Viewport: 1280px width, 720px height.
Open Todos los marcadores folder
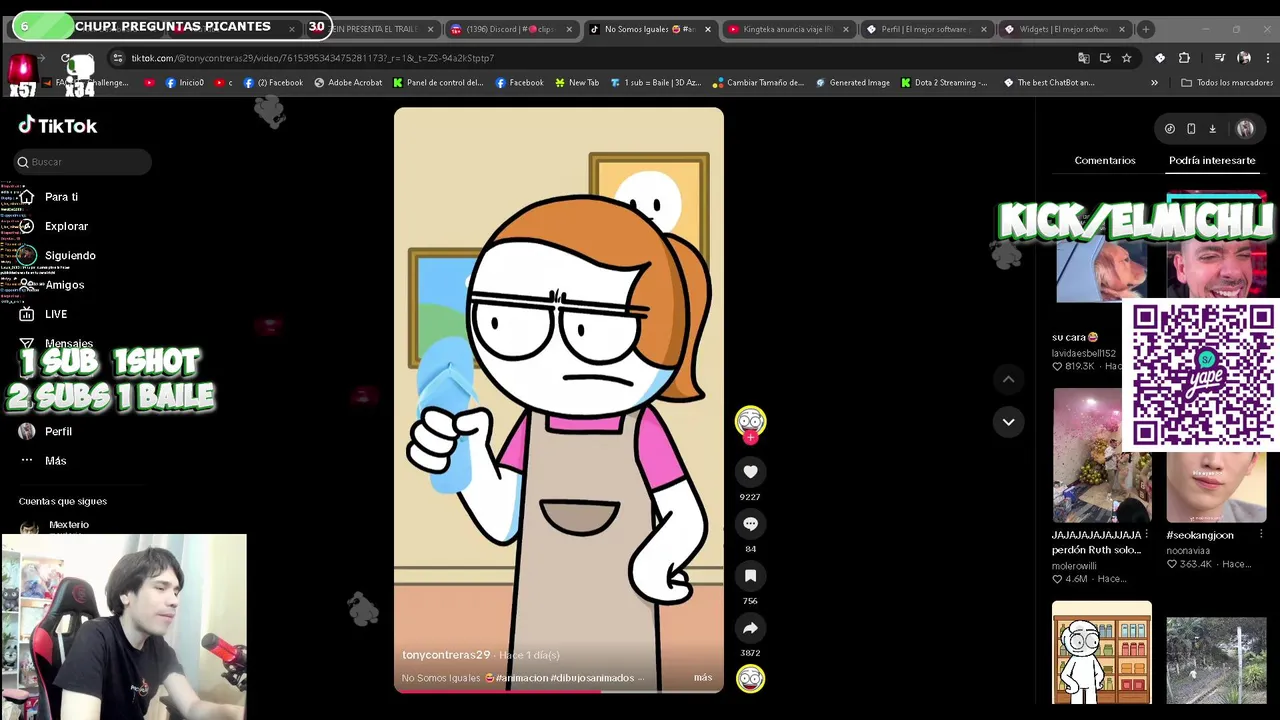(x=1227, y=83)
